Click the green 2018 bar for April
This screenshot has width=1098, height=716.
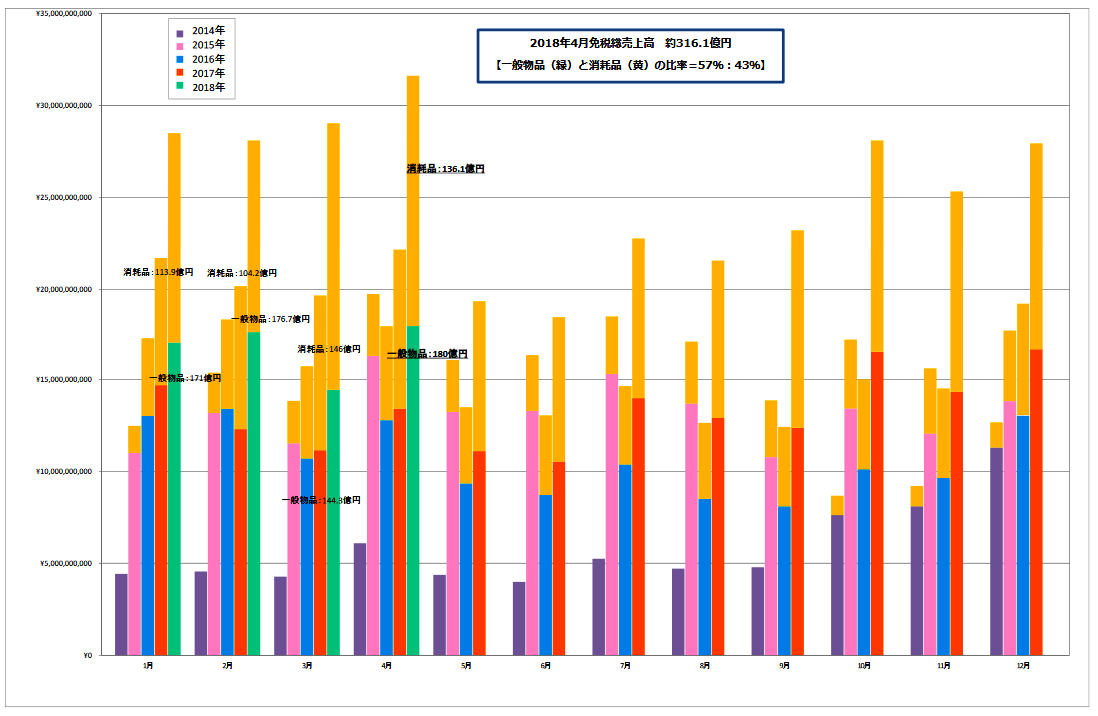[413, 490]
